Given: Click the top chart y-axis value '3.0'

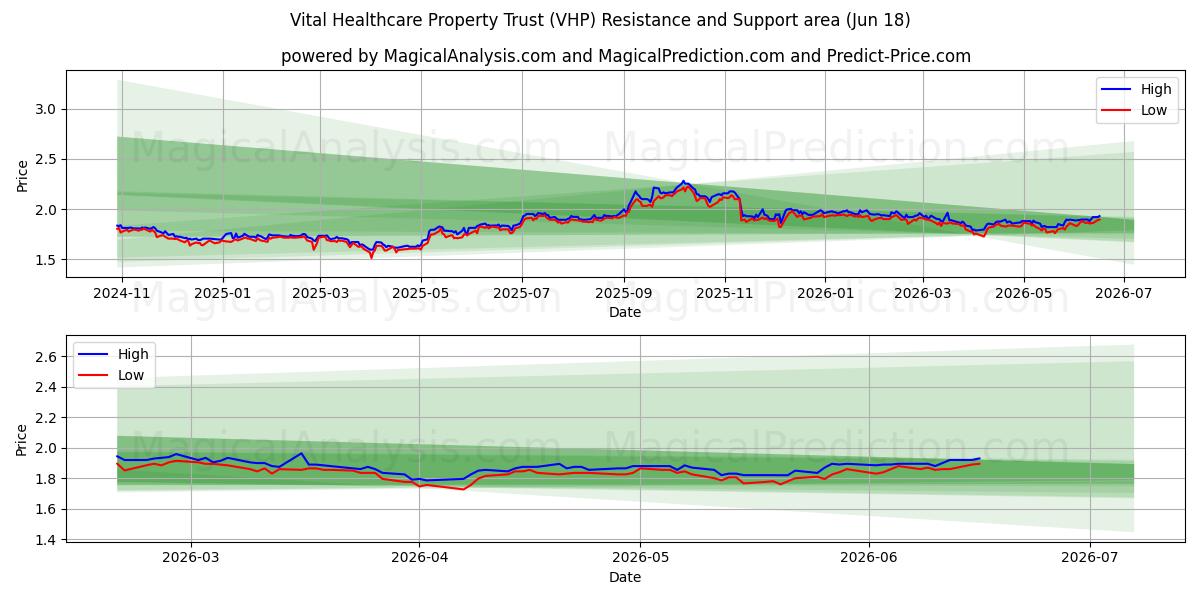Looking at the screenshot, I should pos(47,109).
